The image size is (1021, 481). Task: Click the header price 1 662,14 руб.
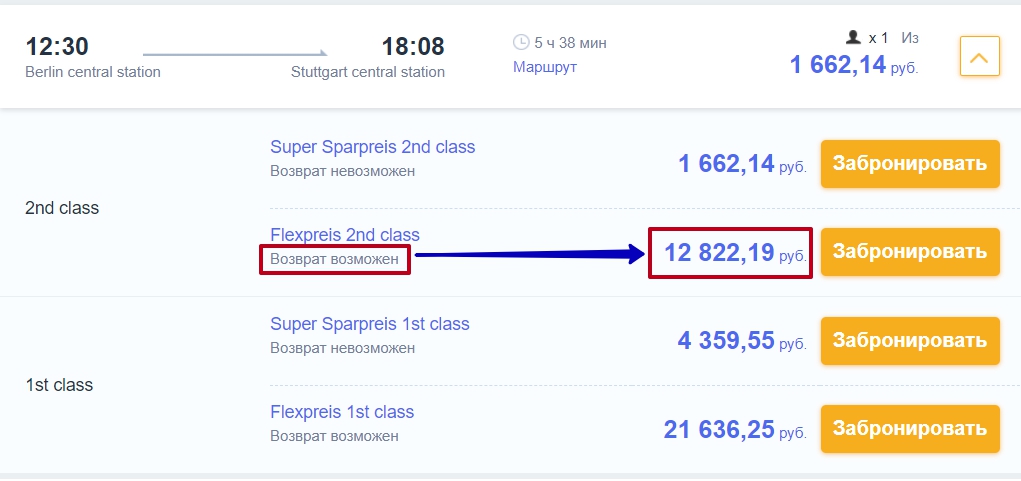854,64
